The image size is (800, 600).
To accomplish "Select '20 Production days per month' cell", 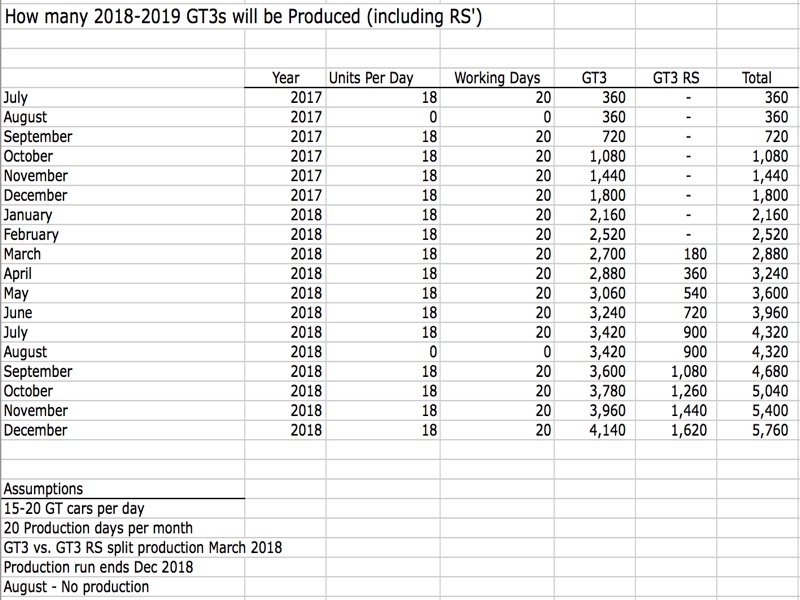I will tap(98, 528).
